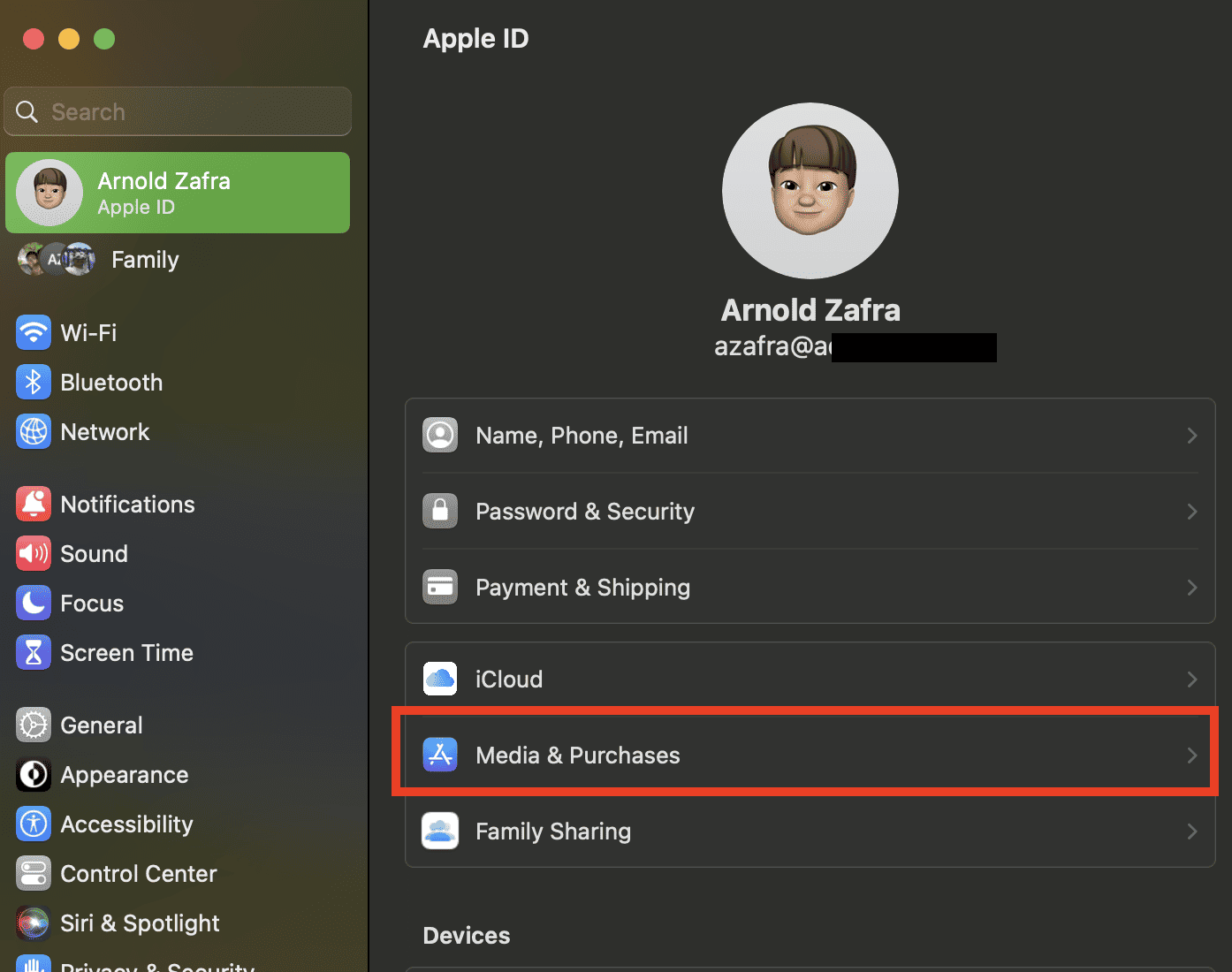
Task: Click the Media & Purchases App Store icon
Action: click(440, 756)
